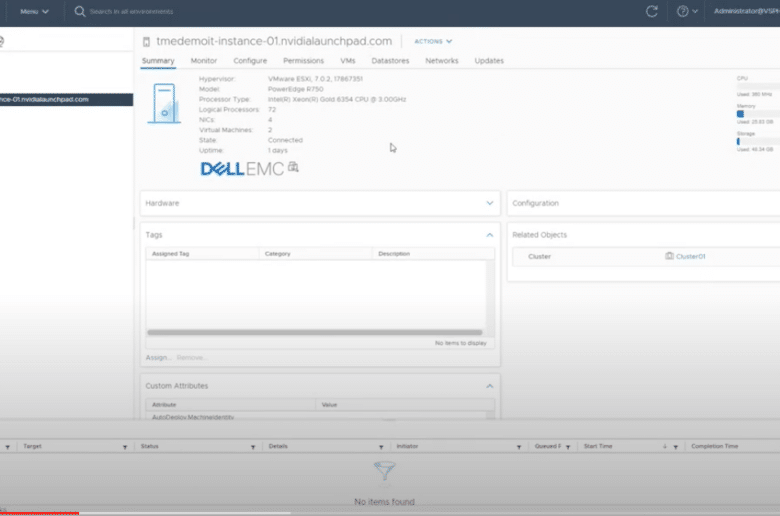Viewport: 780px width, 516px height.
Task: Click the icon next to Dell EMC logo
Action: point(293,167)
